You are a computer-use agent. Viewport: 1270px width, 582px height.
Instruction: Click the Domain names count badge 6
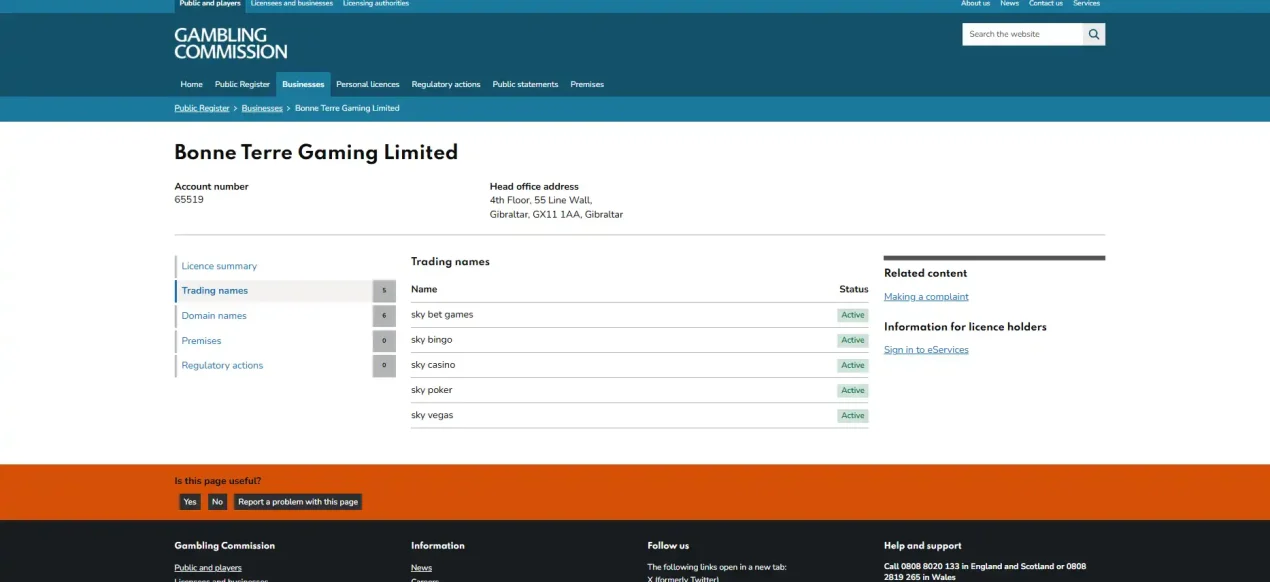pos(384,316)
